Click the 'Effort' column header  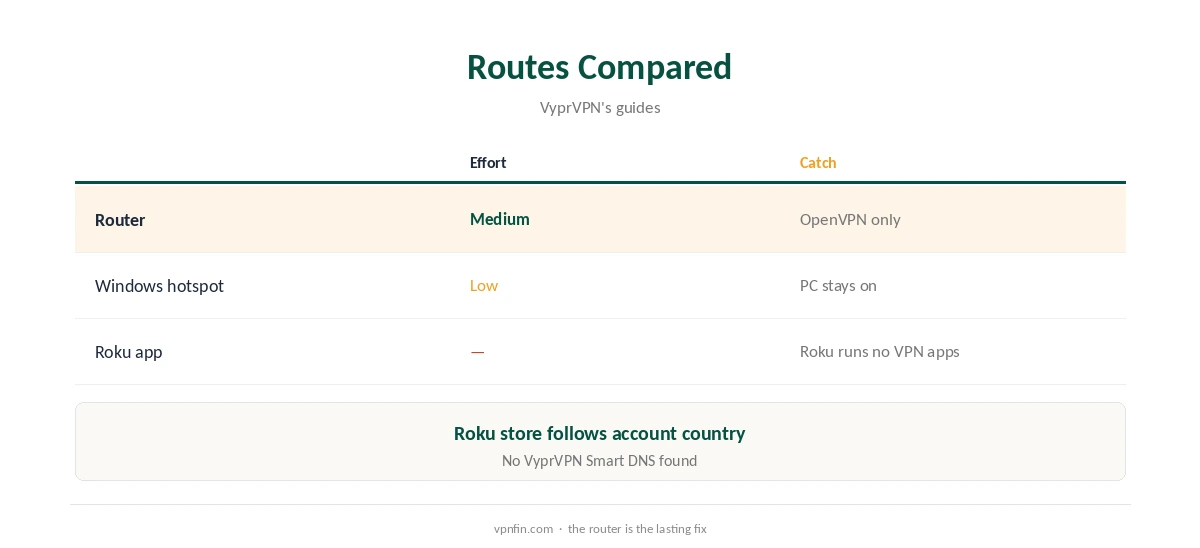tap(488, 163)
